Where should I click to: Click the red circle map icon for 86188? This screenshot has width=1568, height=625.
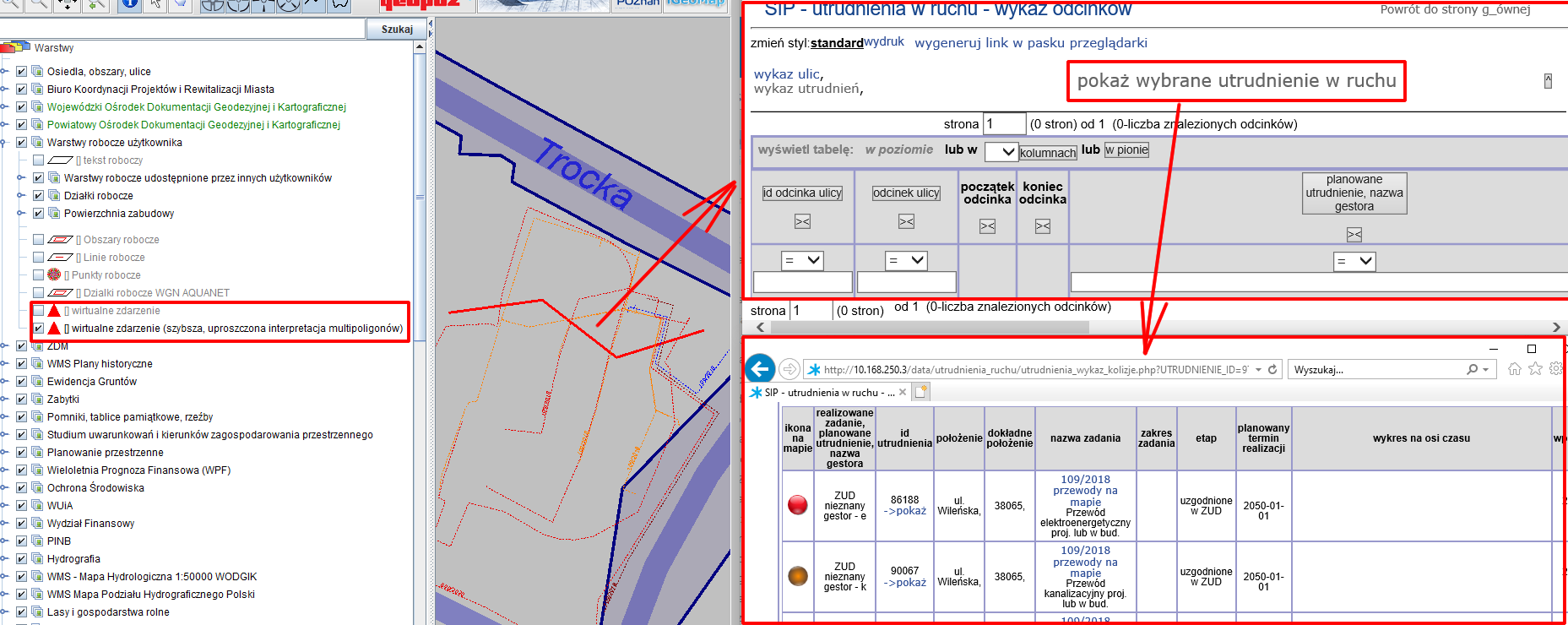pos(797,505)
